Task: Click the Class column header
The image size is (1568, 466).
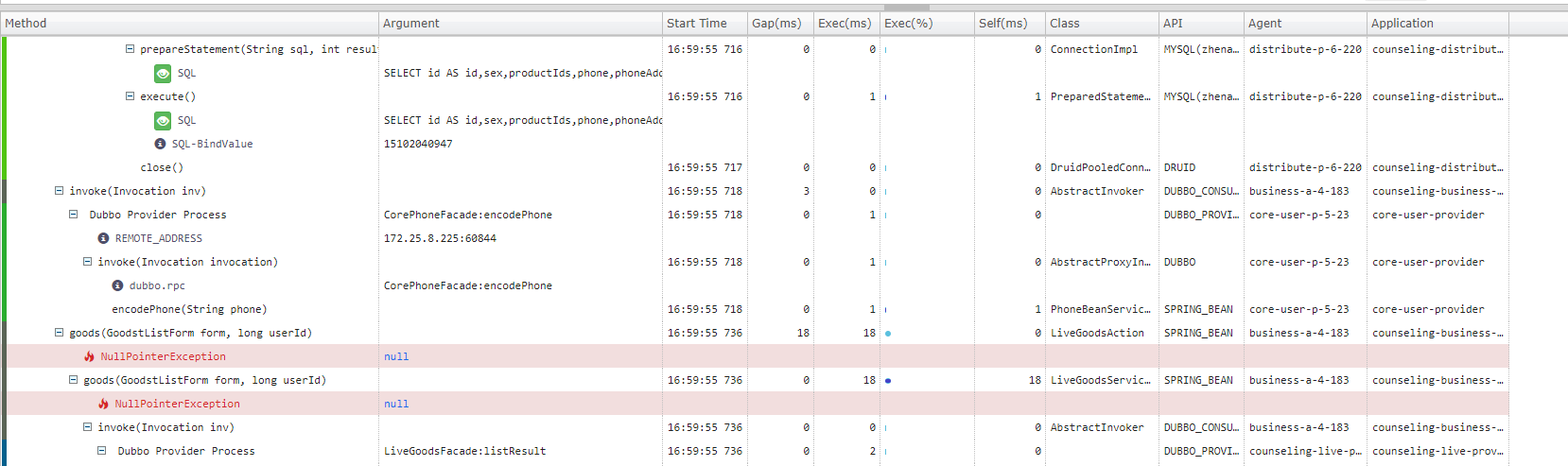Action: (1102, 23)
